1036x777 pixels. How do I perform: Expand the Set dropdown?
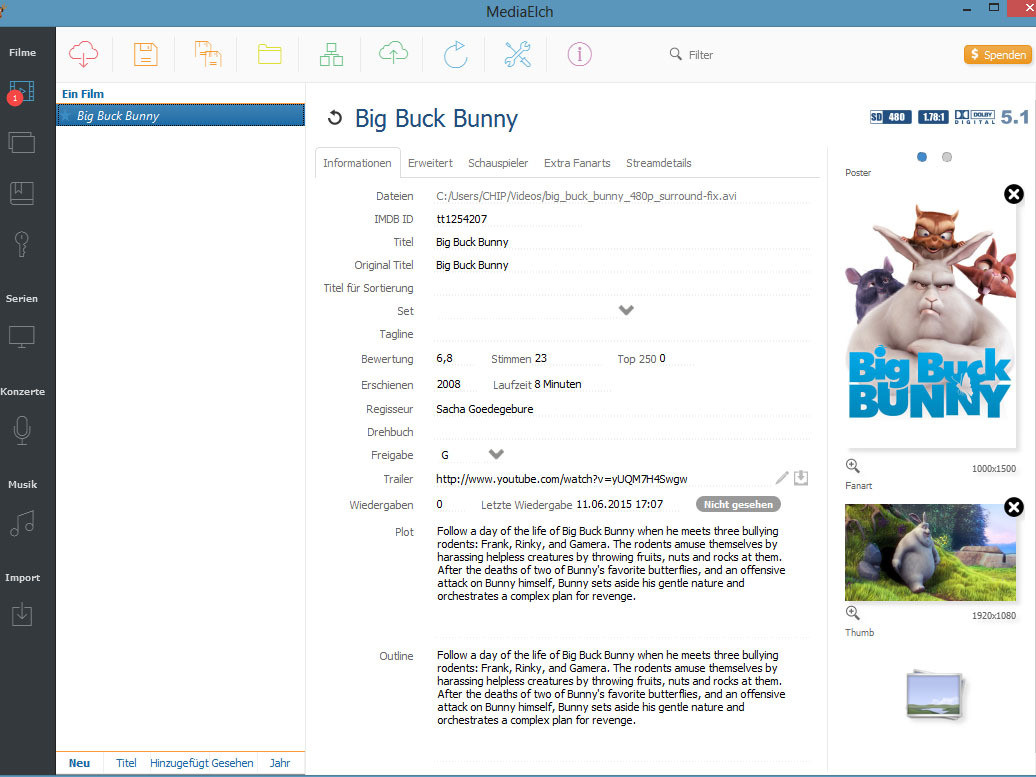(626, 310)
